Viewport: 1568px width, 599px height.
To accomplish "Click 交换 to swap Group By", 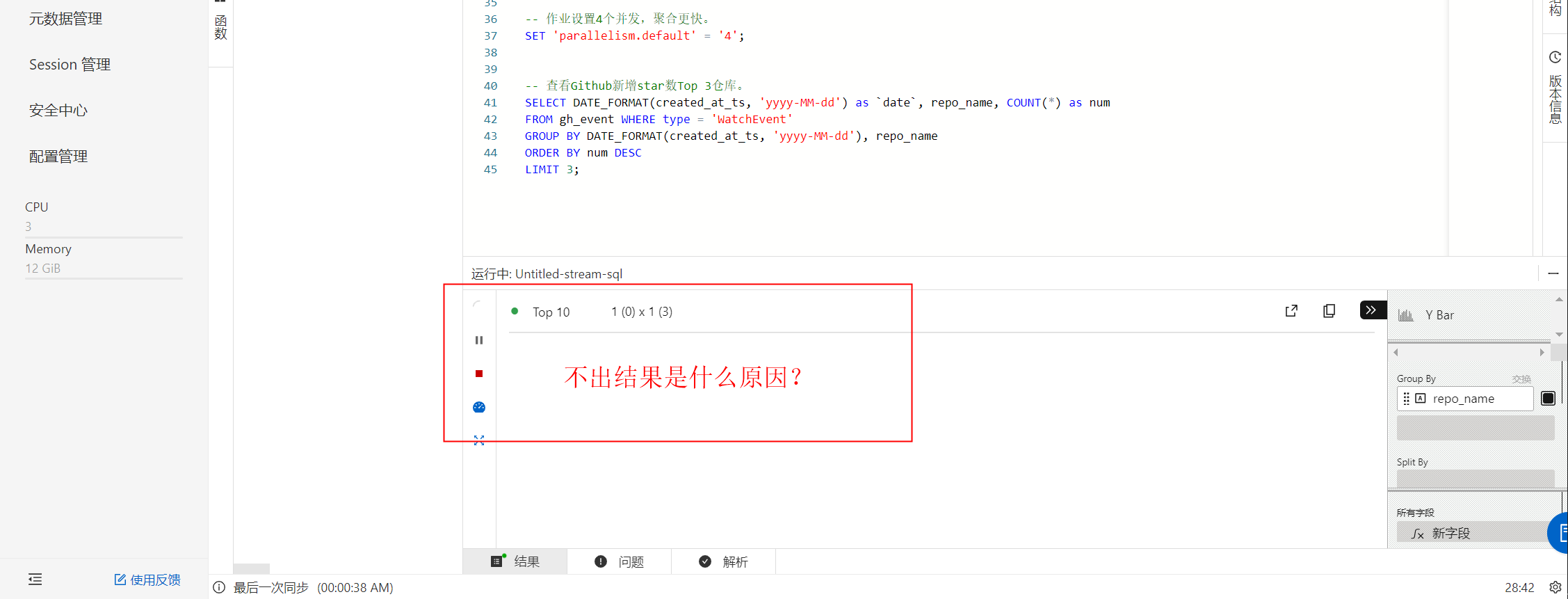I will (1521, 379).
